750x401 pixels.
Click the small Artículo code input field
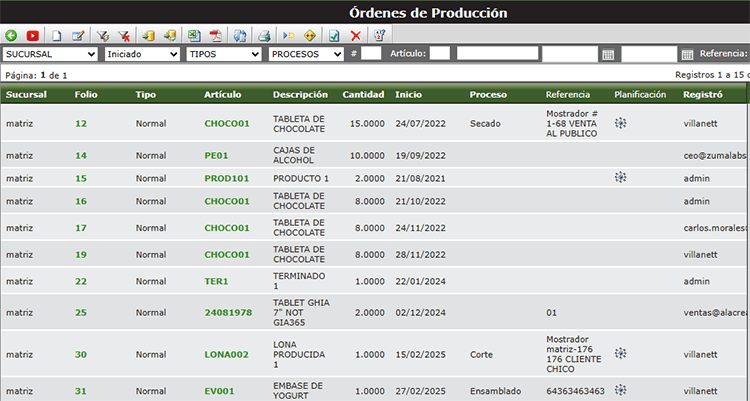pyautogui.click(x=440, y=54)
